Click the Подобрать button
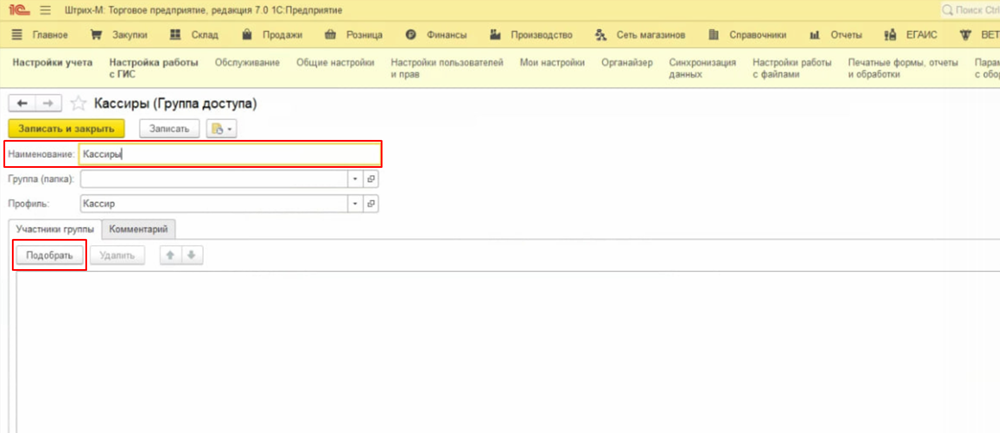 tap(49, 255)
